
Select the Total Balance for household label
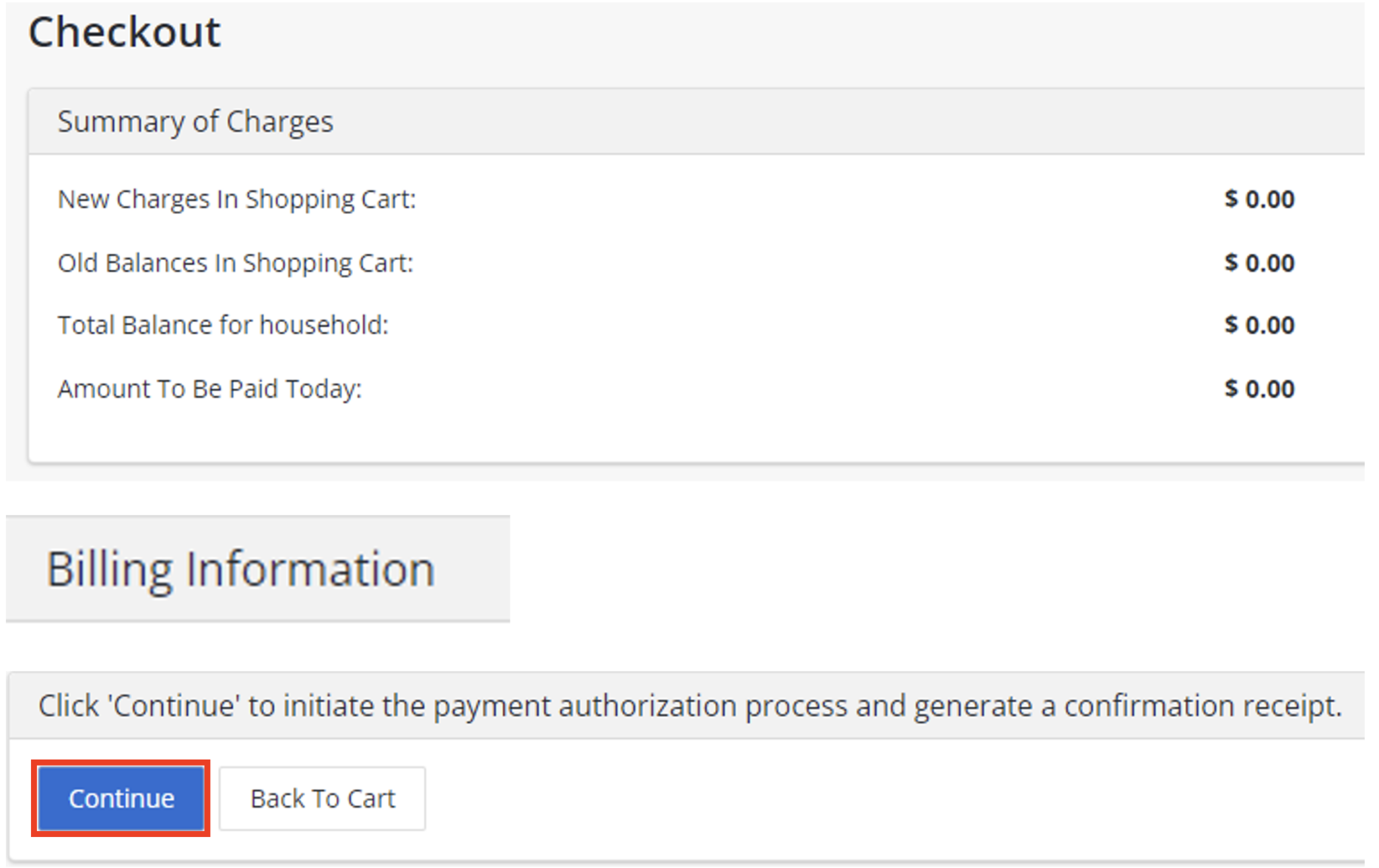pyautogui.click(x=223, y=325)
